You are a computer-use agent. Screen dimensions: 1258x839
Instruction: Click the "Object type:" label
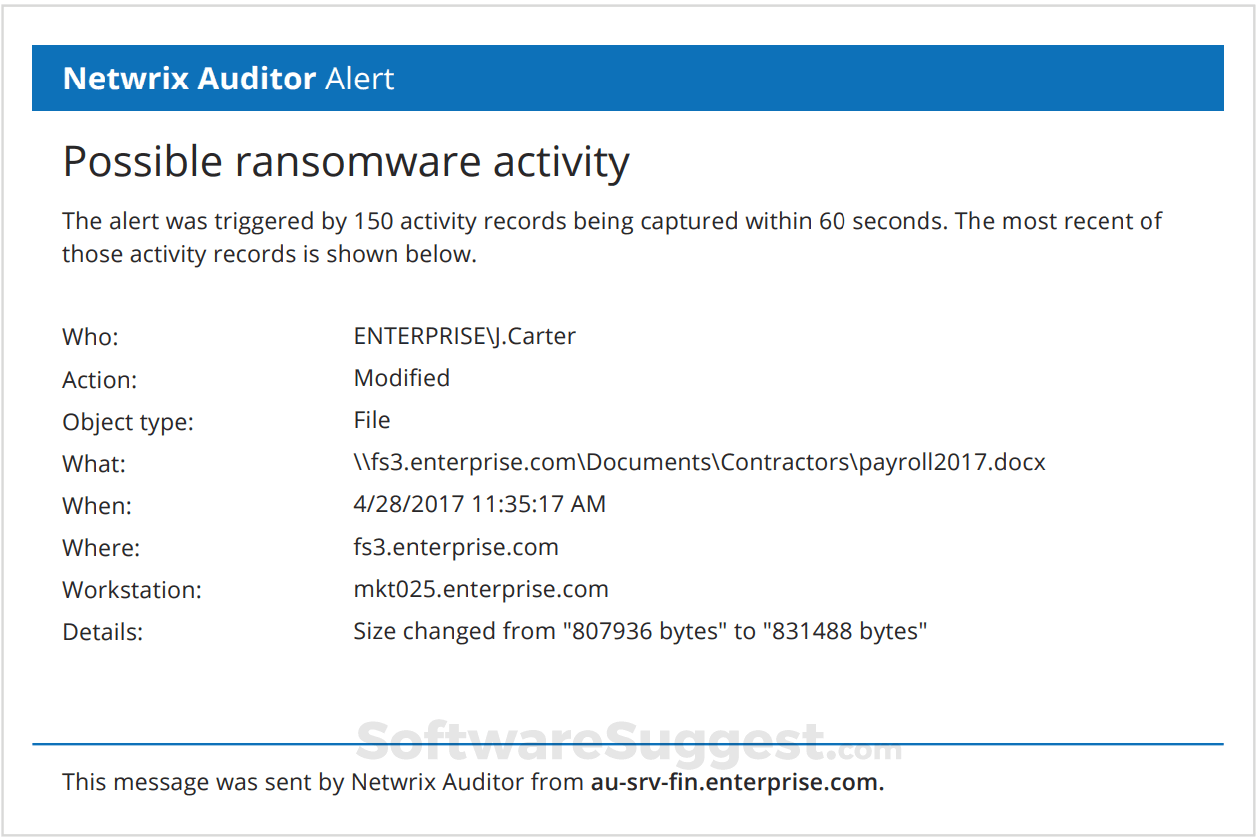128,423
